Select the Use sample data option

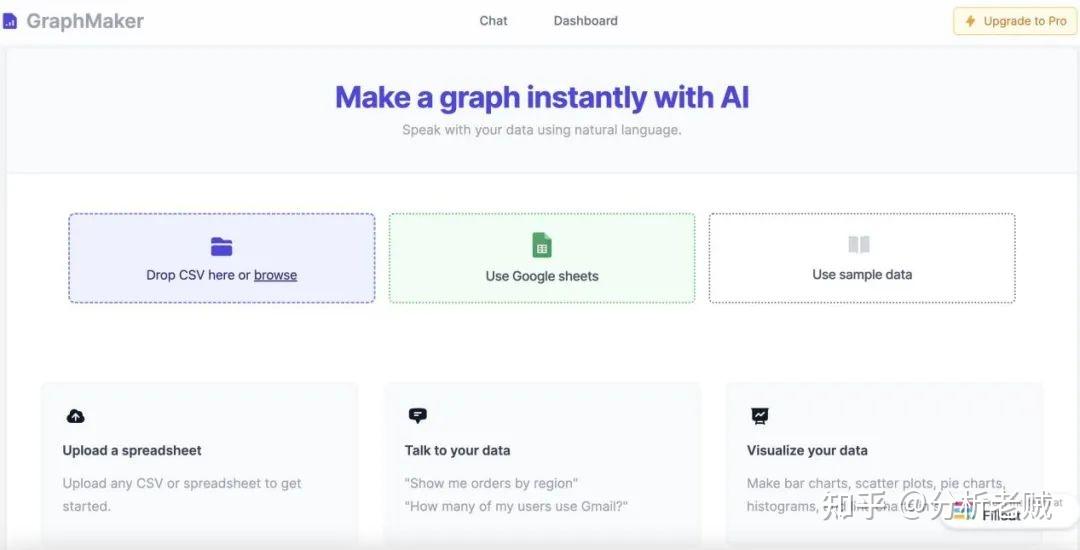pyautogui.click(x=862, y=258)
